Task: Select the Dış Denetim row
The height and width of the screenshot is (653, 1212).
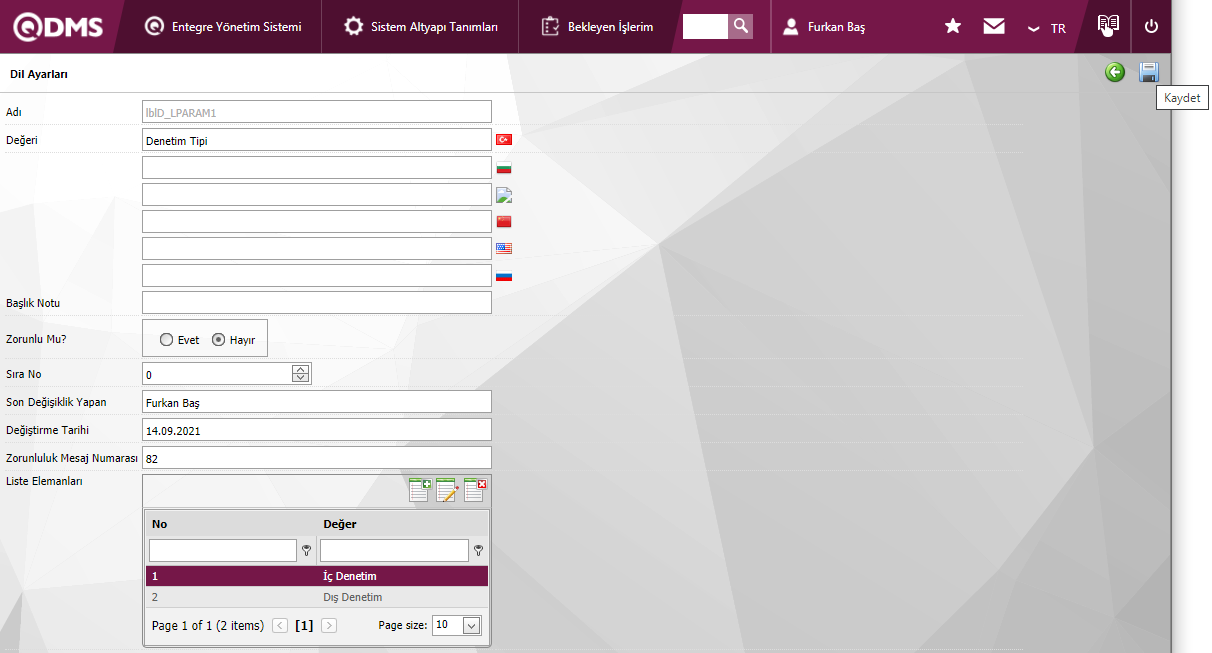Action: (317, 597)
